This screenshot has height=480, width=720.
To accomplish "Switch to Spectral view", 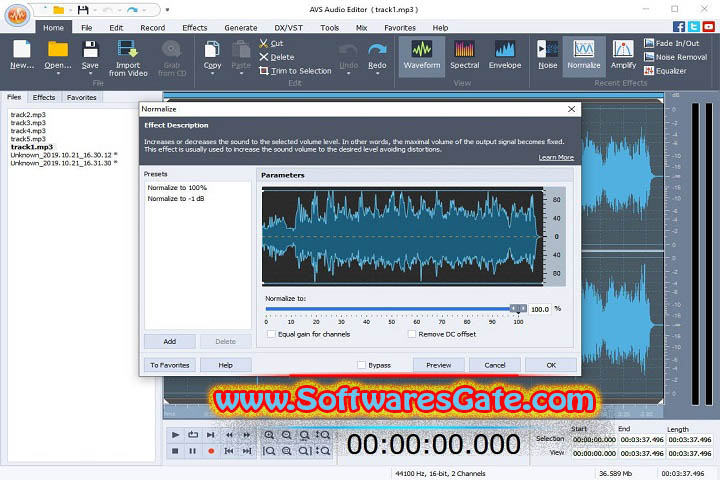I will [464, 55].
